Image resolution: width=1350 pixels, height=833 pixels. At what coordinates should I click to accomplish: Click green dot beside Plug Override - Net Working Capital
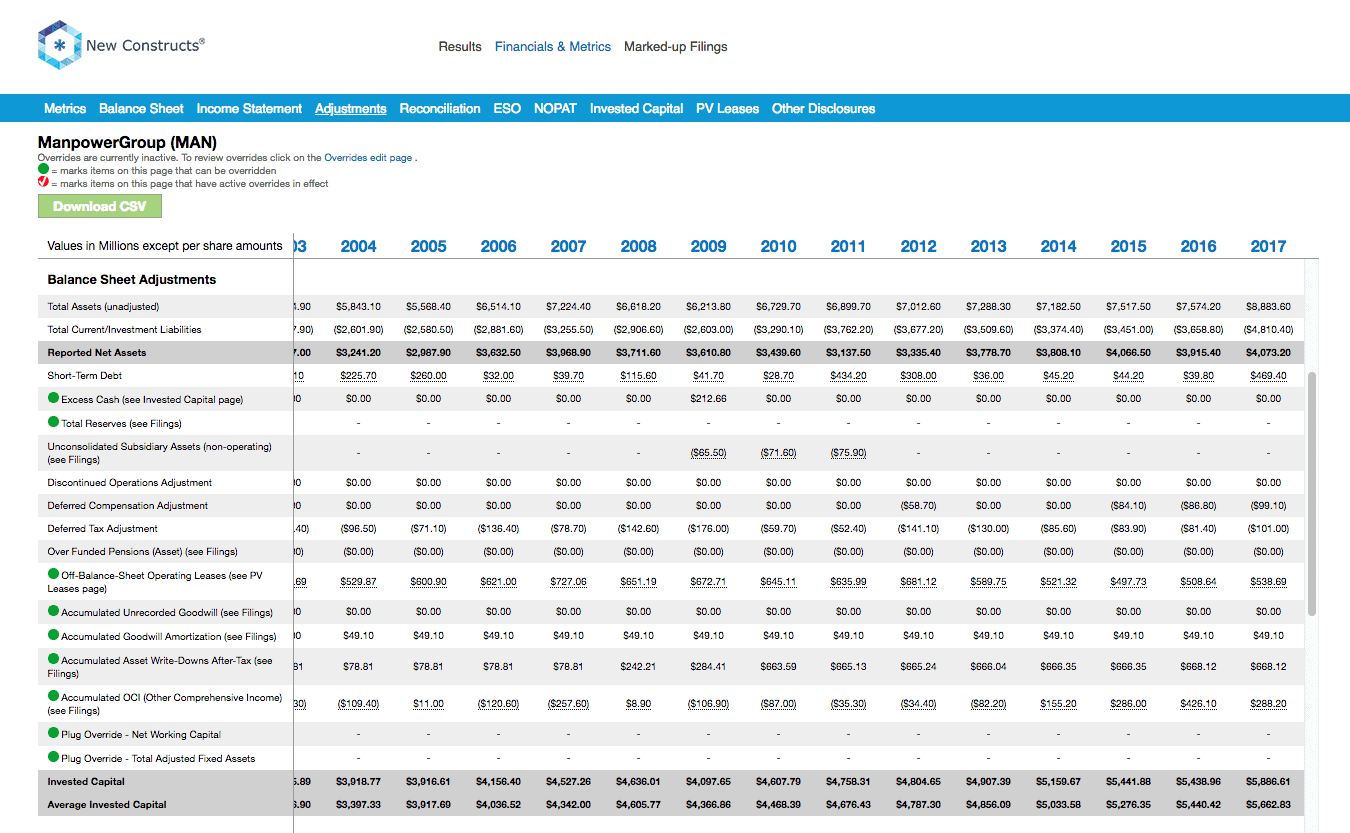(x=53, y=733)
